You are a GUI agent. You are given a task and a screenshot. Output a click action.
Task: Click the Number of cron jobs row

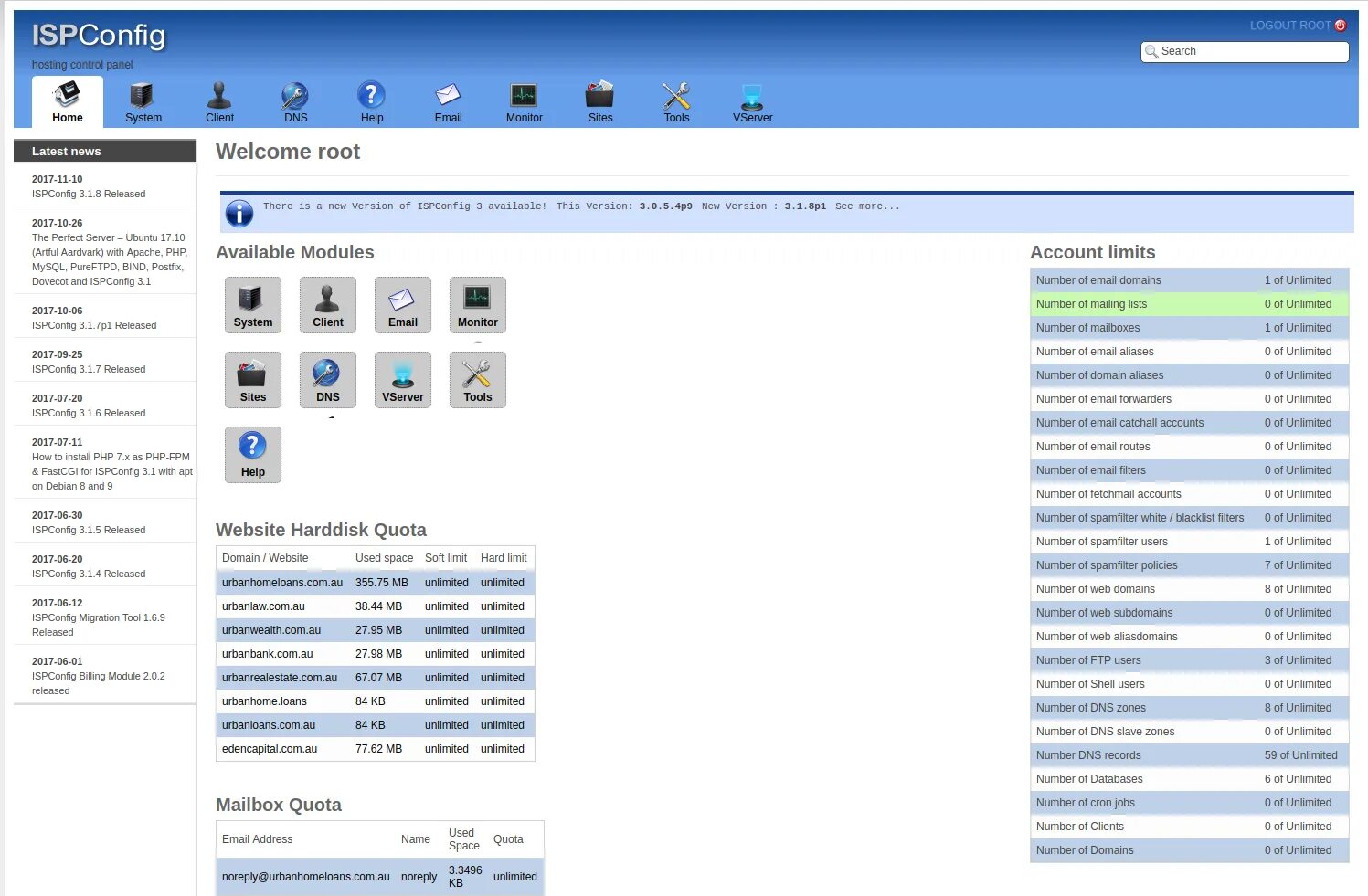tap(1189, 803)
